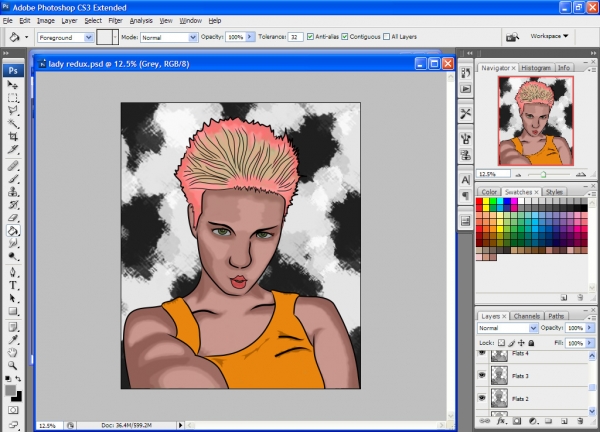Toggle lock transparent pixels
Image resolution: width=600 pixels, height=432 pixels.
[501, 343]
